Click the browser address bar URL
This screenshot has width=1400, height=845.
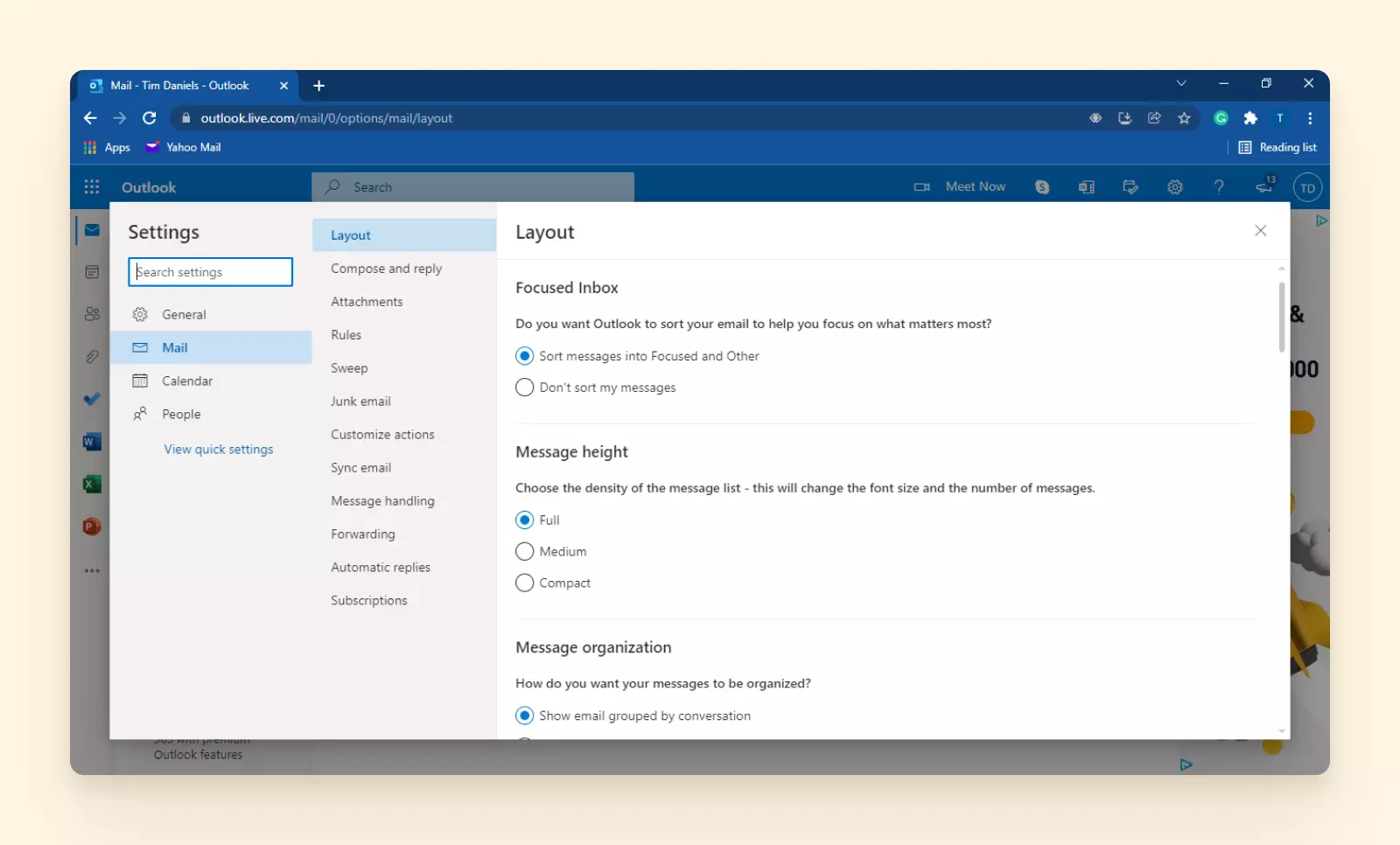[x=326, y=118]
